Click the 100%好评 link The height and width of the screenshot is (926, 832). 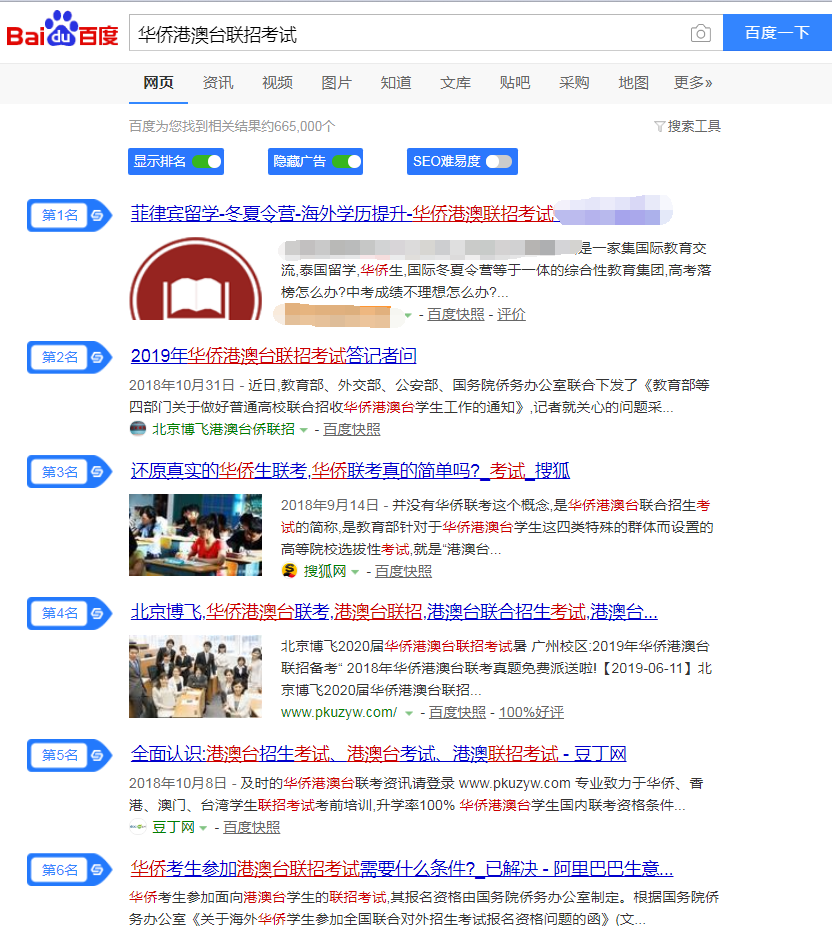[531, 713]
